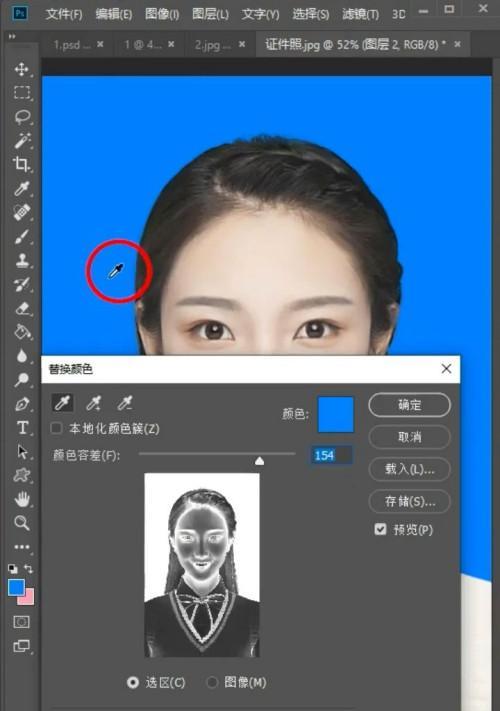Click the 颜色容差 slider handle
This screenshot has width=500, height=711.
pos(259,461)
